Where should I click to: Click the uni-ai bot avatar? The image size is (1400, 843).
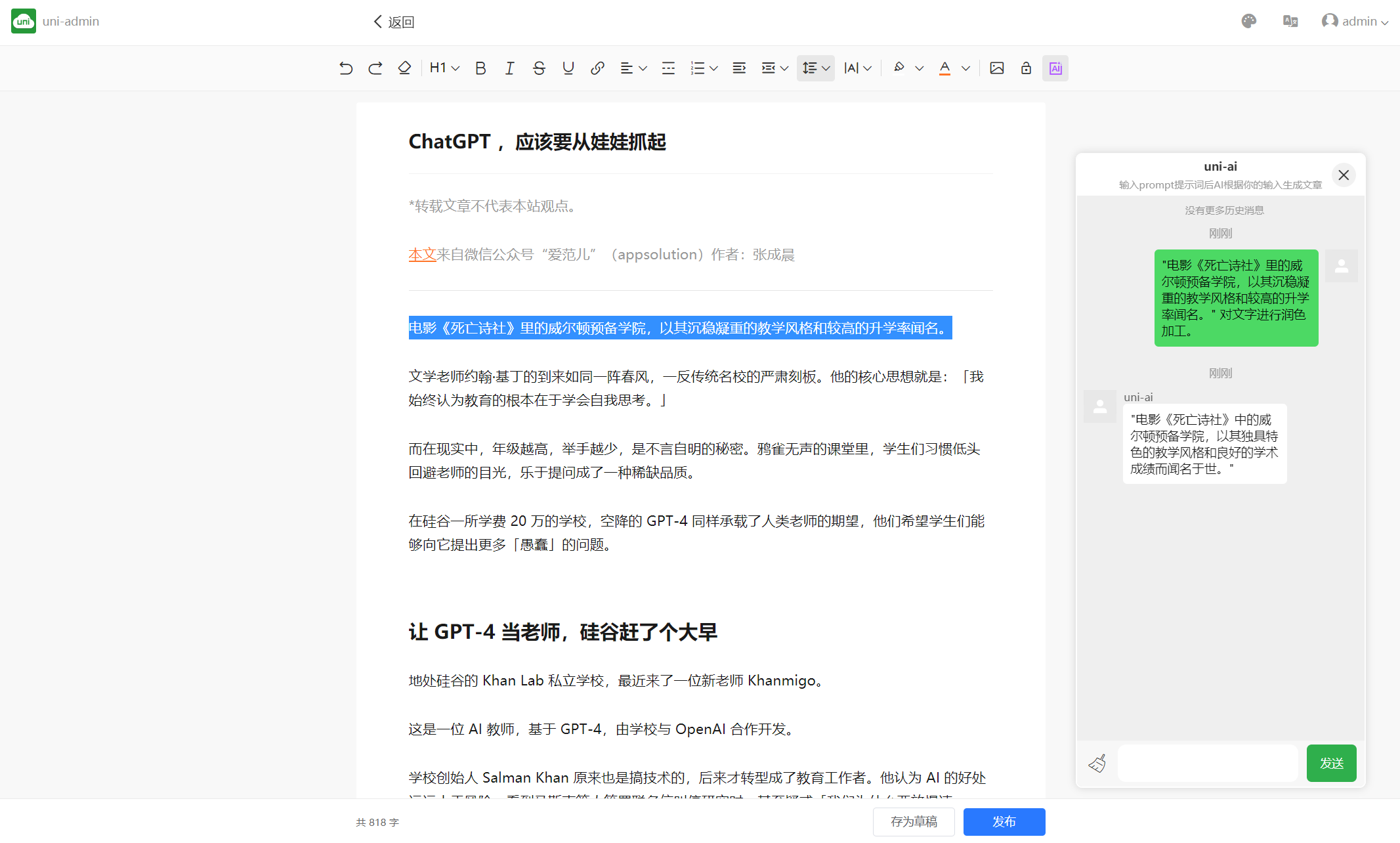[x=1100, y=406]
